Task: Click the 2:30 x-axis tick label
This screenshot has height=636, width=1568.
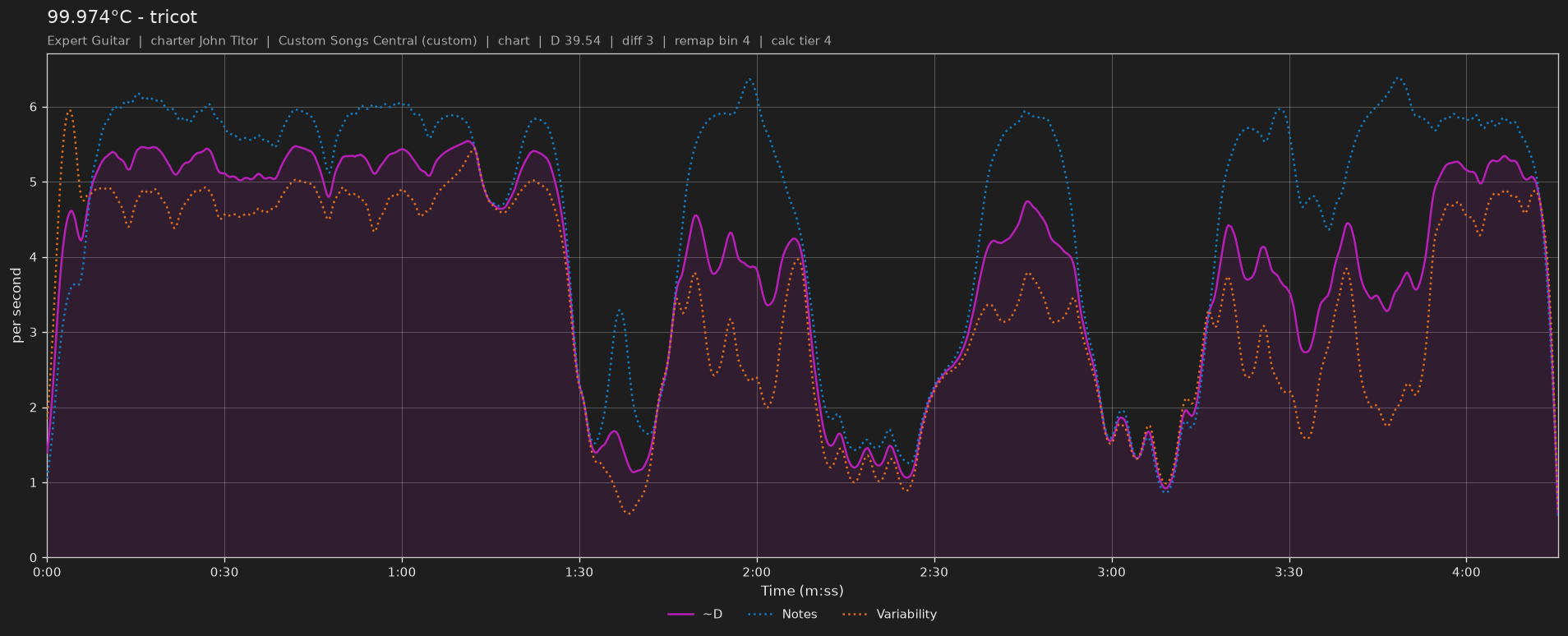Action: tap(934, 572)
